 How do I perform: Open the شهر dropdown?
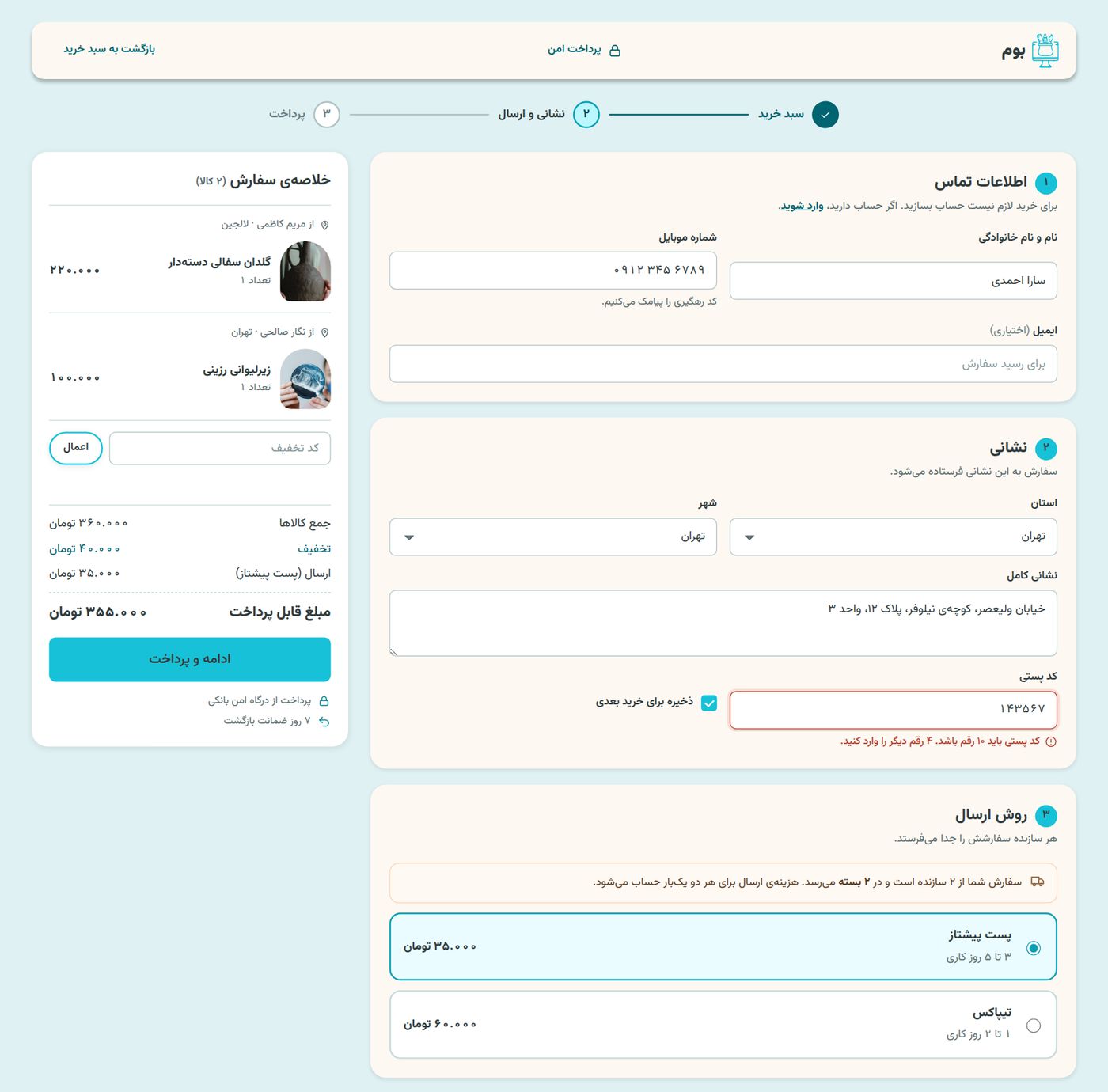click(553, 537)
